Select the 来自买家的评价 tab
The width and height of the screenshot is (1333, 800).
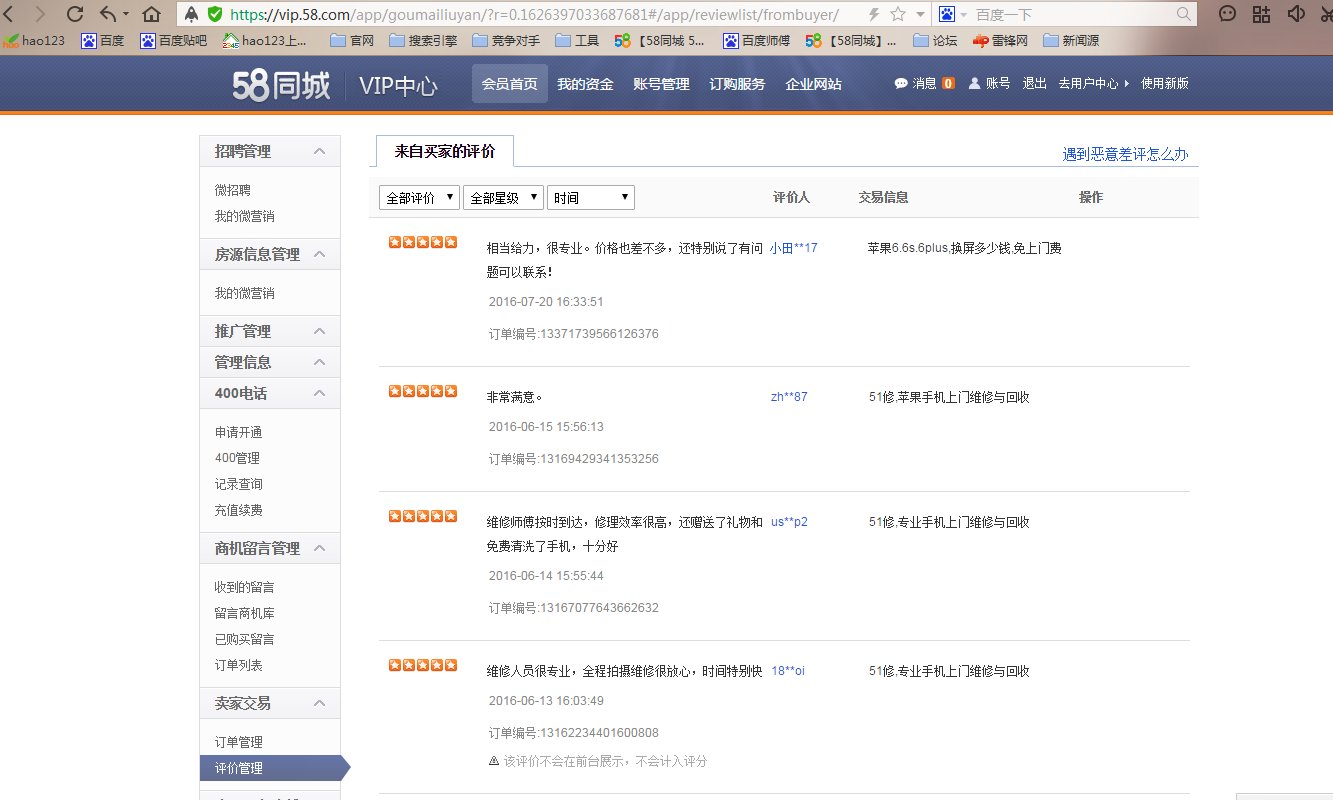click(443, 150)
